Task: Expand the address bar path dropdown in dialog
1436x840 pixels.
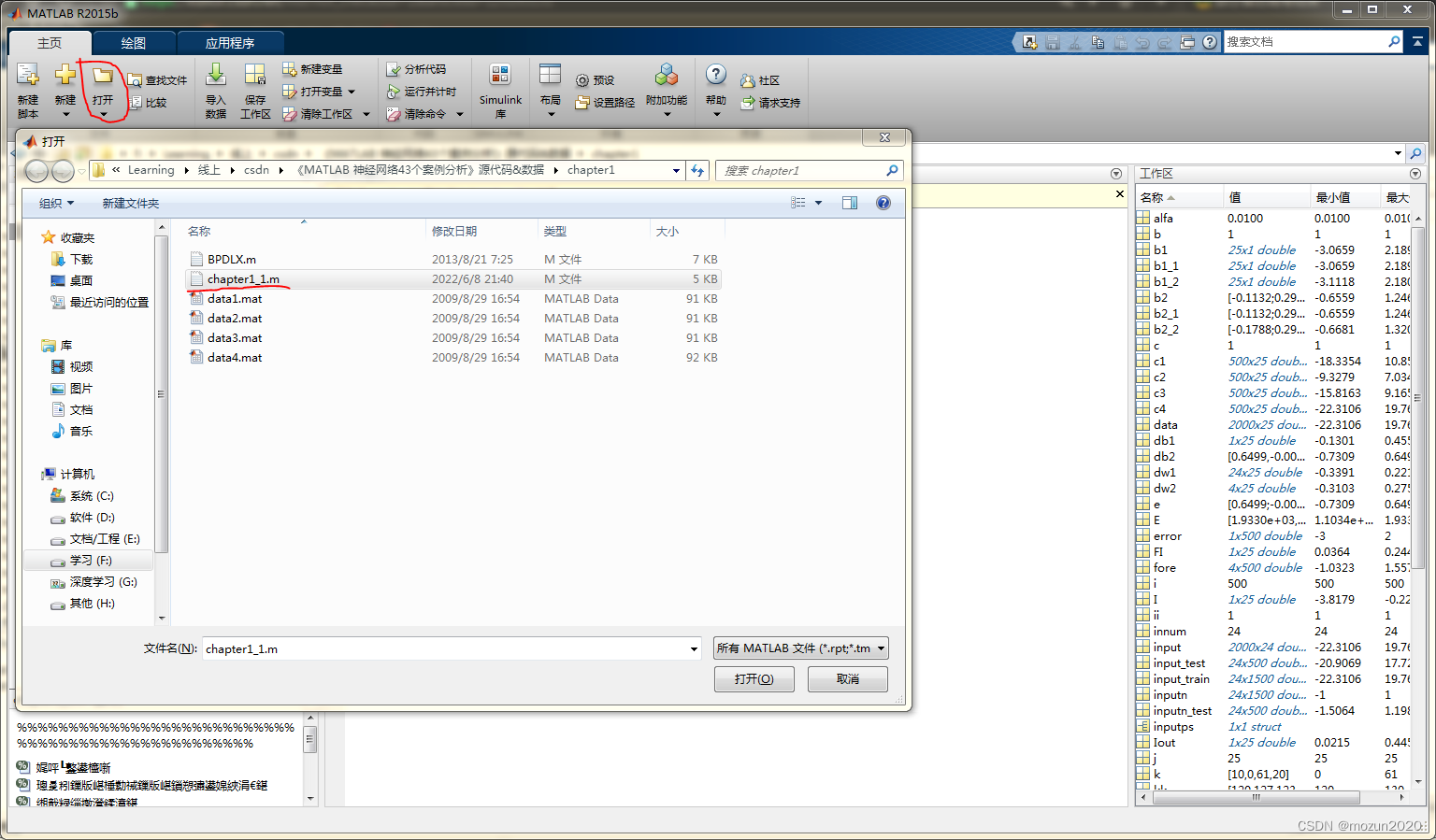Action: 676,170
